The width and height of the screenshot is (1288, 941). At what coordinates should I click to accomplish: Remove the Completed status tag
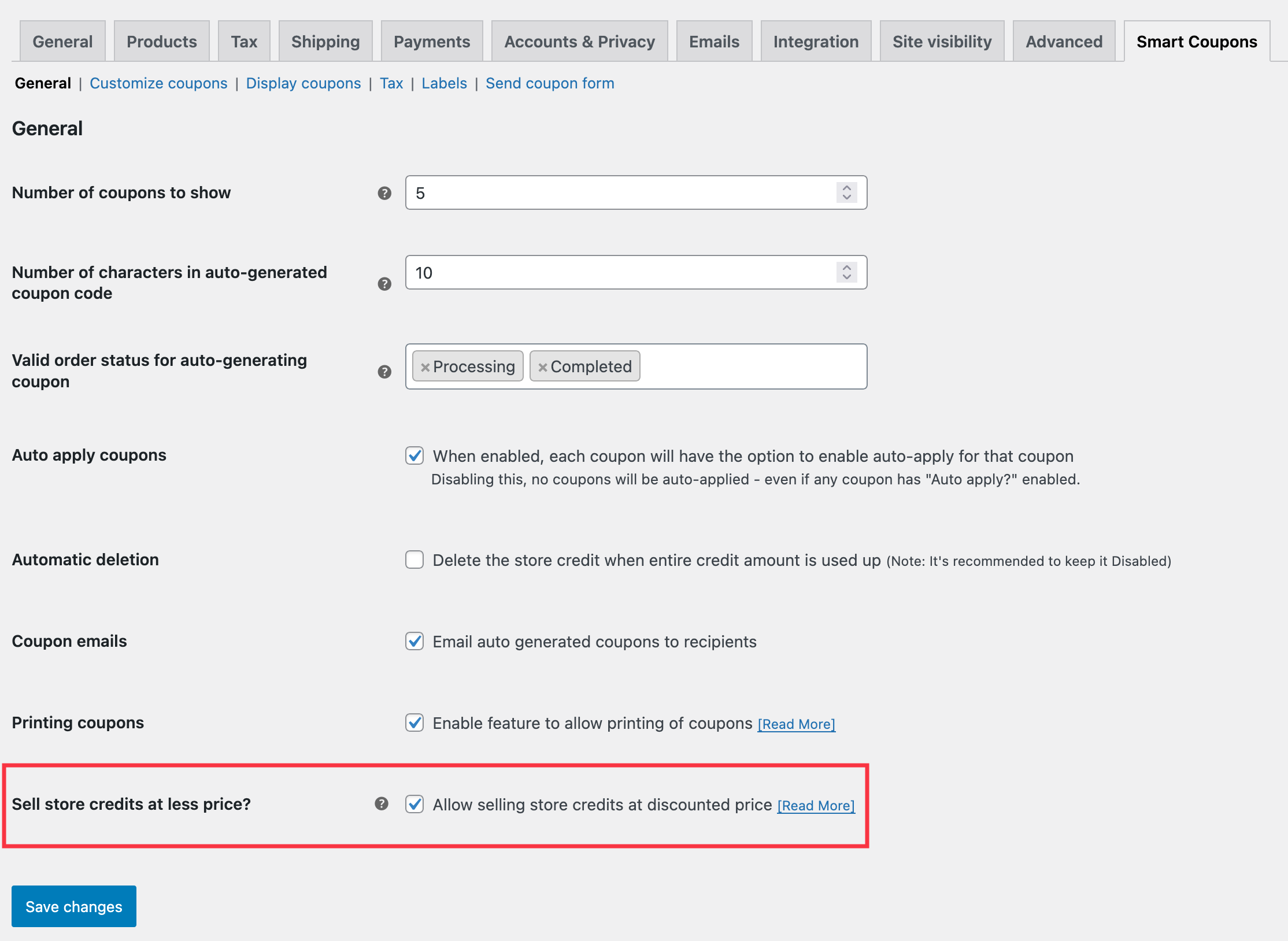coord(542,367)
